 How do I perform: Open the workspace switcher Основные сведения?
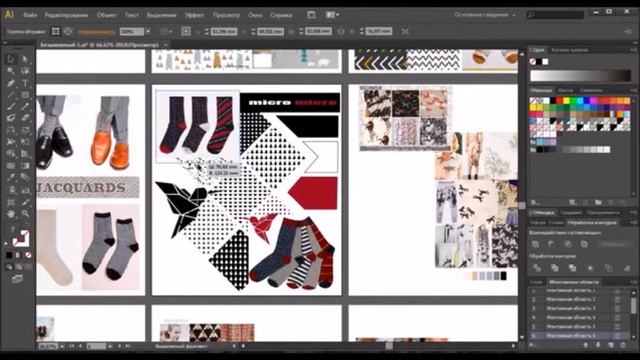[x=484, y=15]
